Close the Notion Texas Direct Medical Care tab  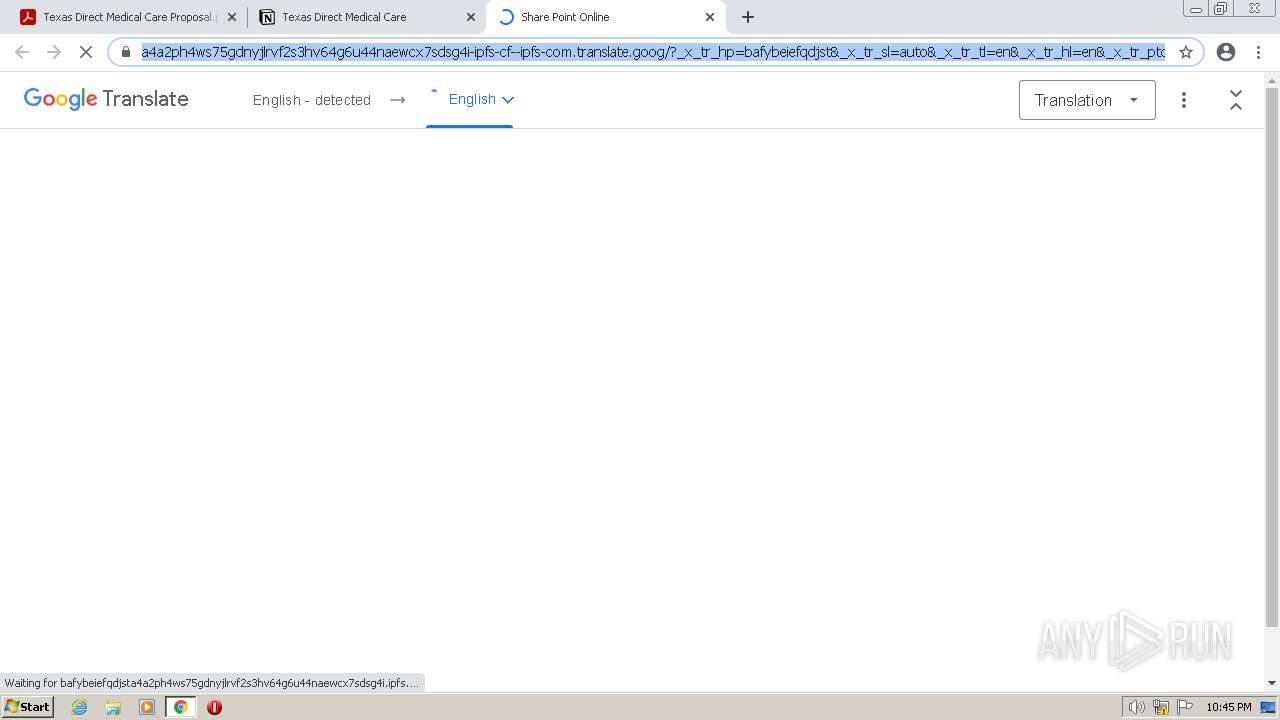pyautogui.click(x=471, y=17)
